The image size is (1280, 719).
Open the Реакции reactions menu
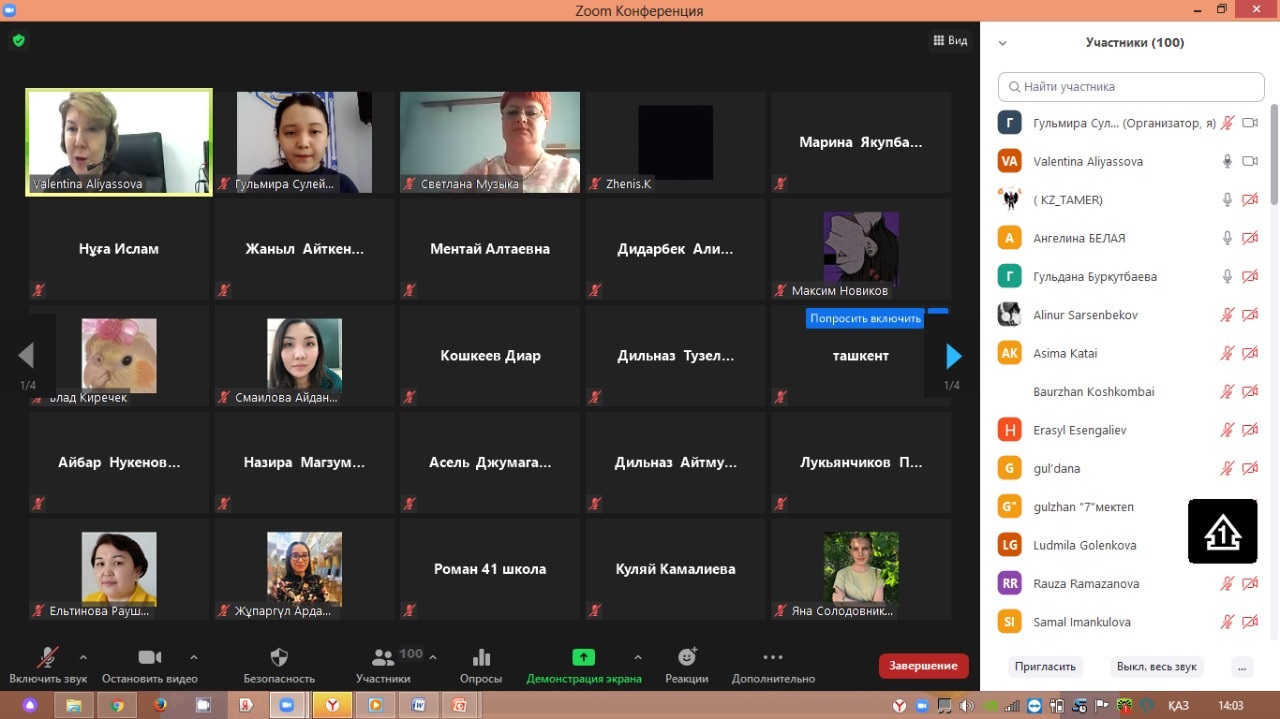tap(687, 665)
